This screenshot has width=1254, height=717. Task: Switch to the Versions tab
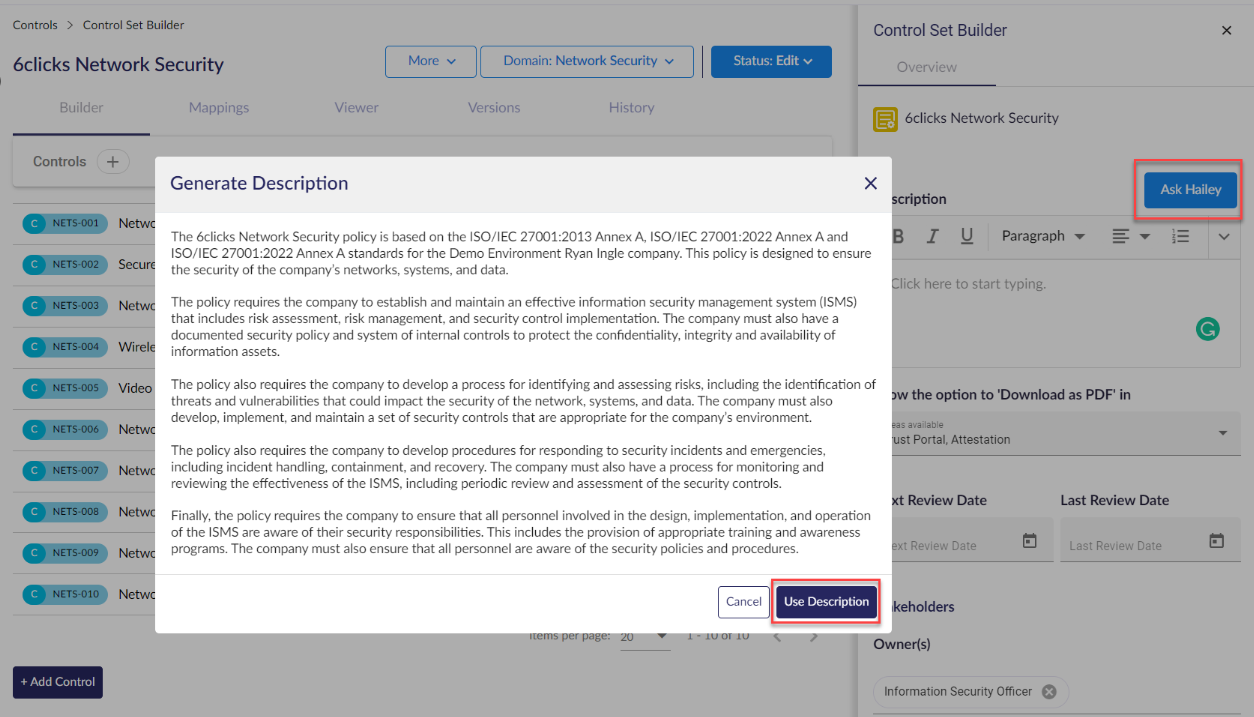coord(494,108)
